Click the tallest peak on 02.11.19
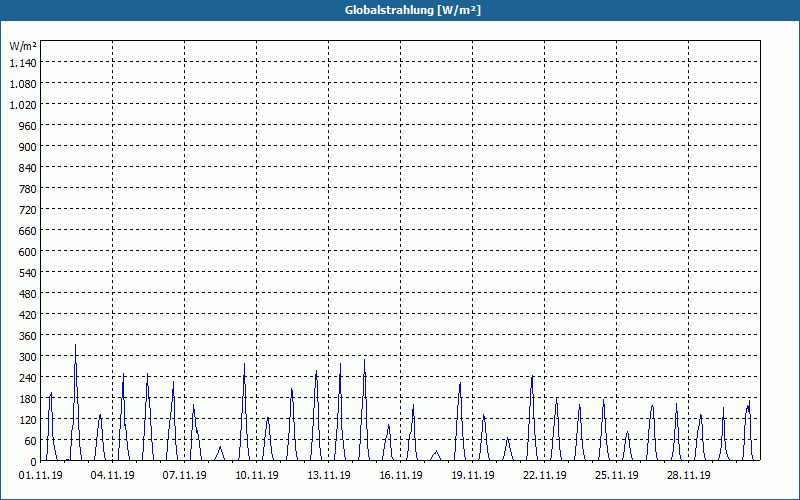 coord(76,345)
